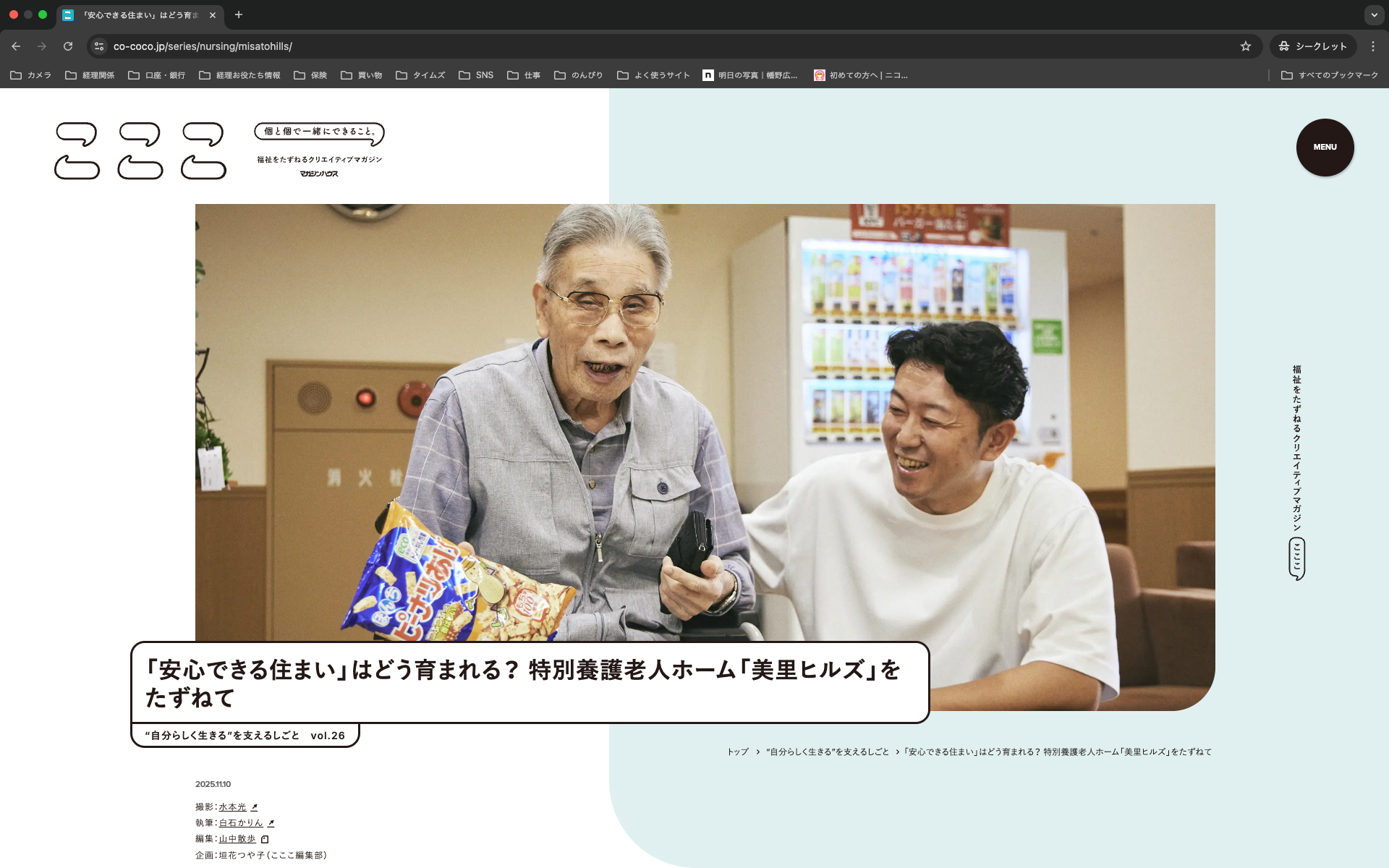Open 明日の写真 bookmark

click(750, 75)
